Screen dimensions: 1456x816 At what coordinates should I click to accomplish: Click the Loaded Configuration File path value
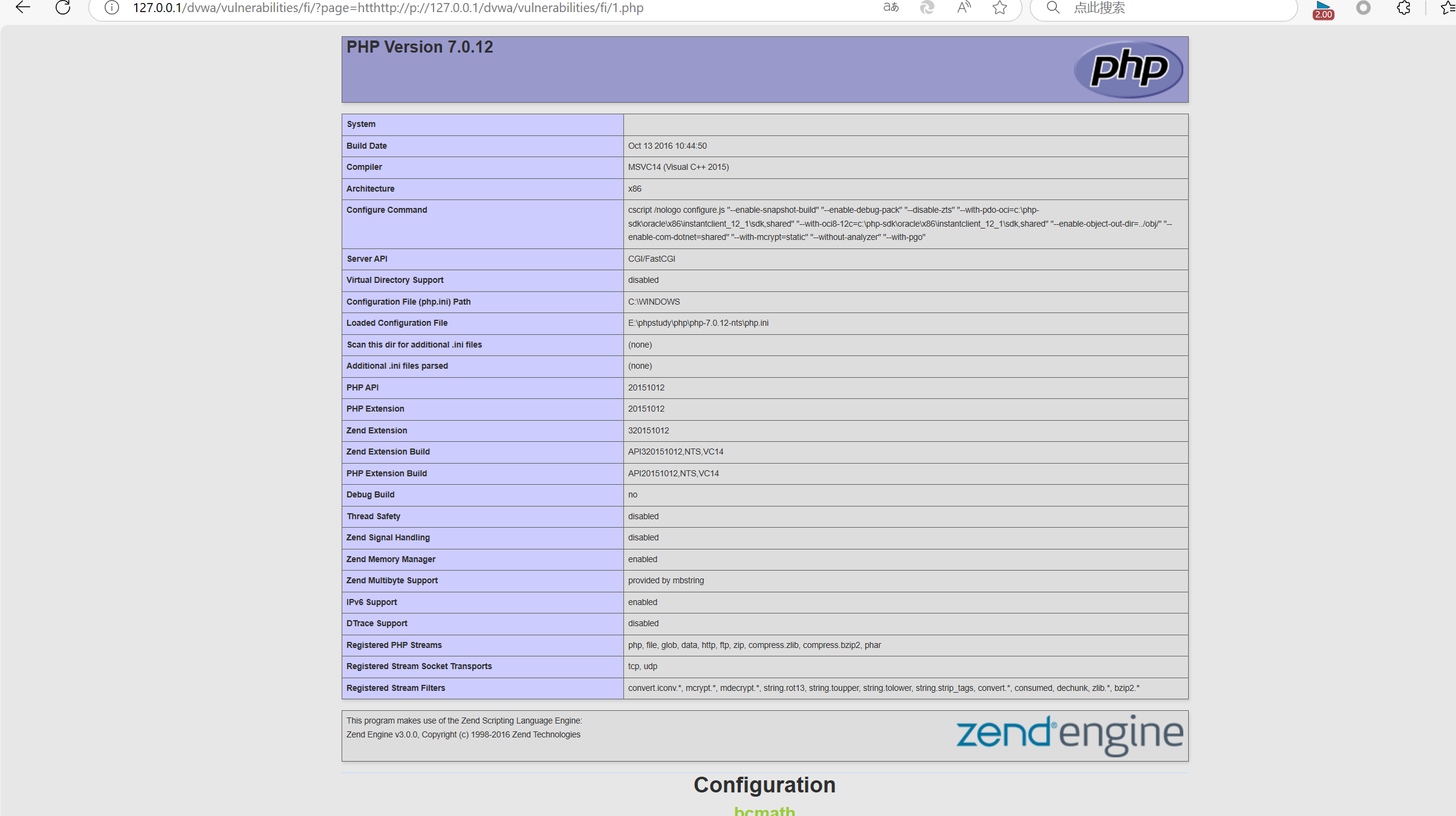pyautogui.click(x=698, y=323)
